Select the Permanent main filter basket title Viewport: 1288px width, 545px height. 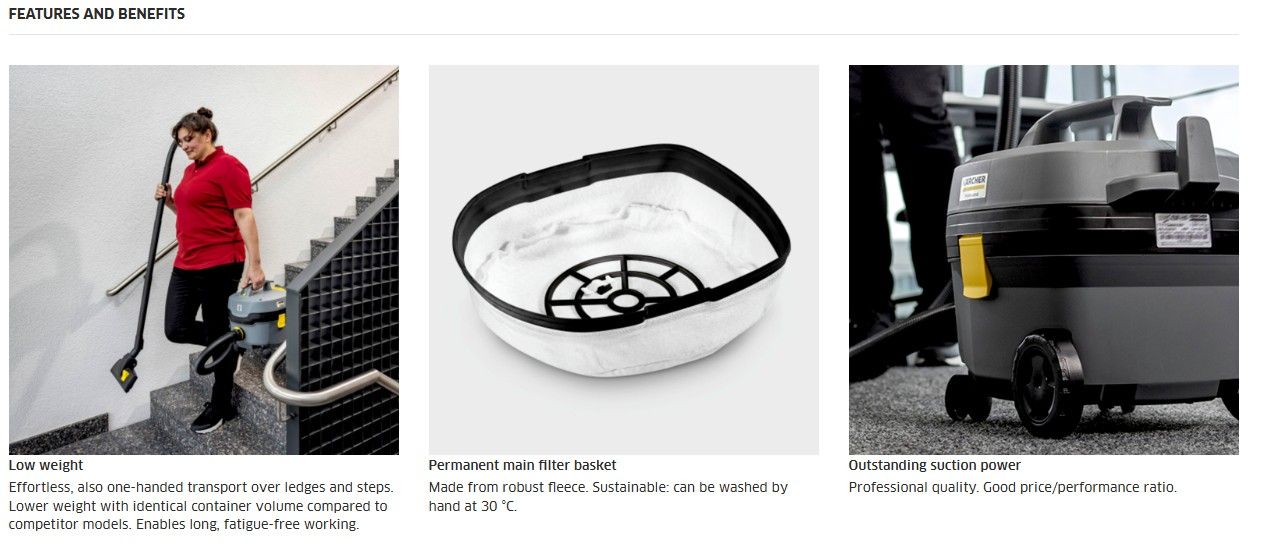coord(522,465)
